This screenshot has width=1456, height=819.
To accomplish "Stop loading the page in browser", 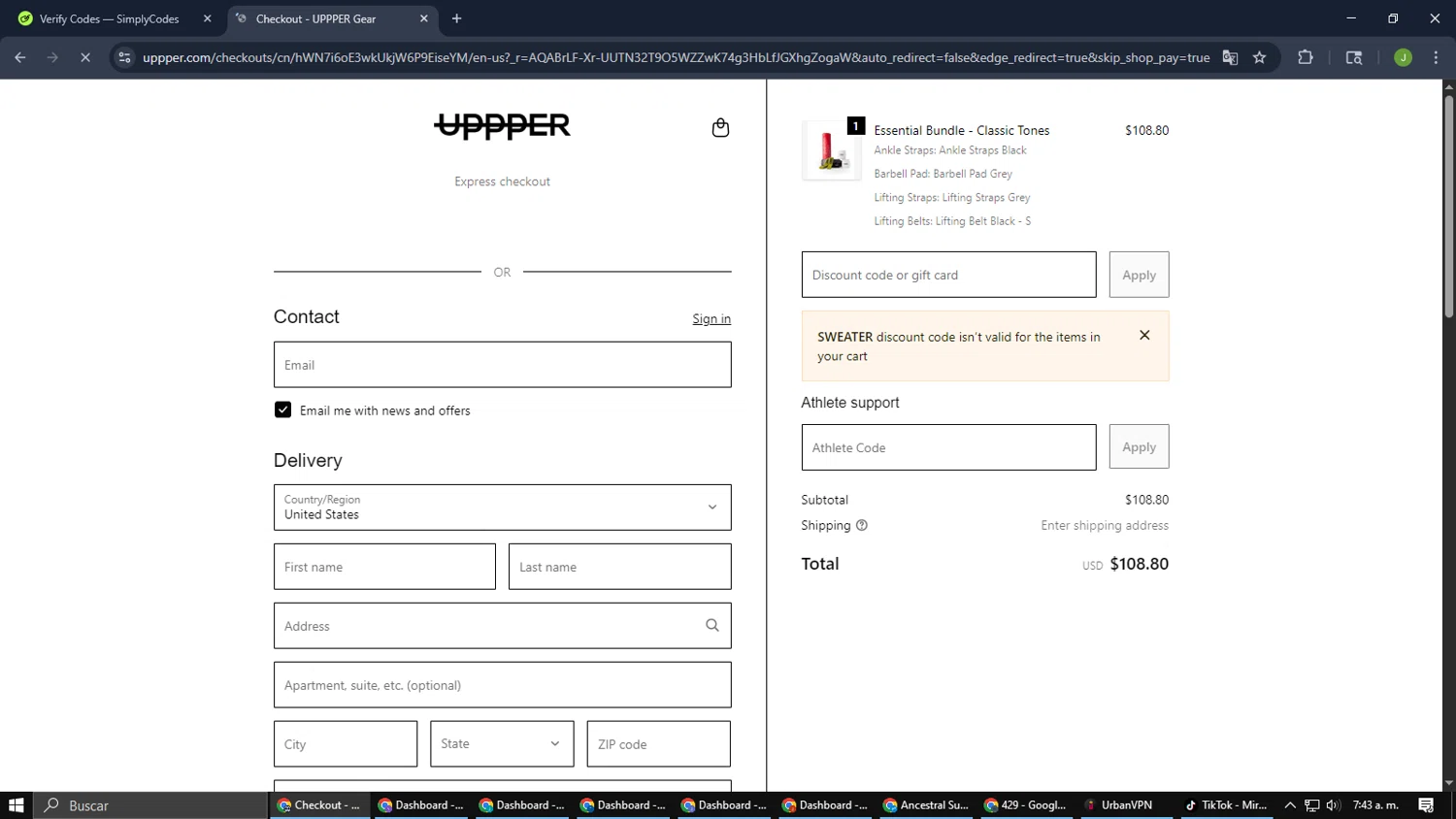I will point(85,57).
